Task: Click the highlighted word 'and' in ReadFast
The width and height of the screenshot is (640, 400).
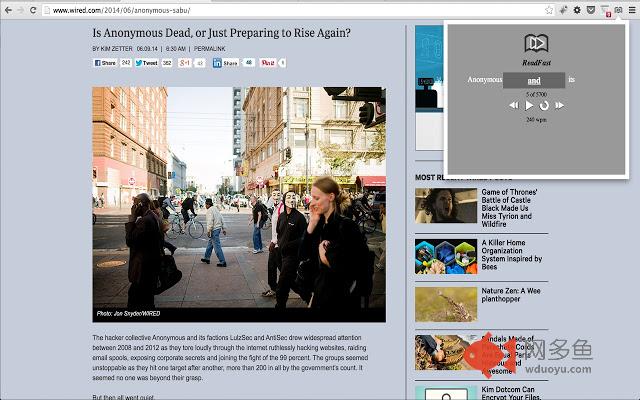Action: coord(534,80)
